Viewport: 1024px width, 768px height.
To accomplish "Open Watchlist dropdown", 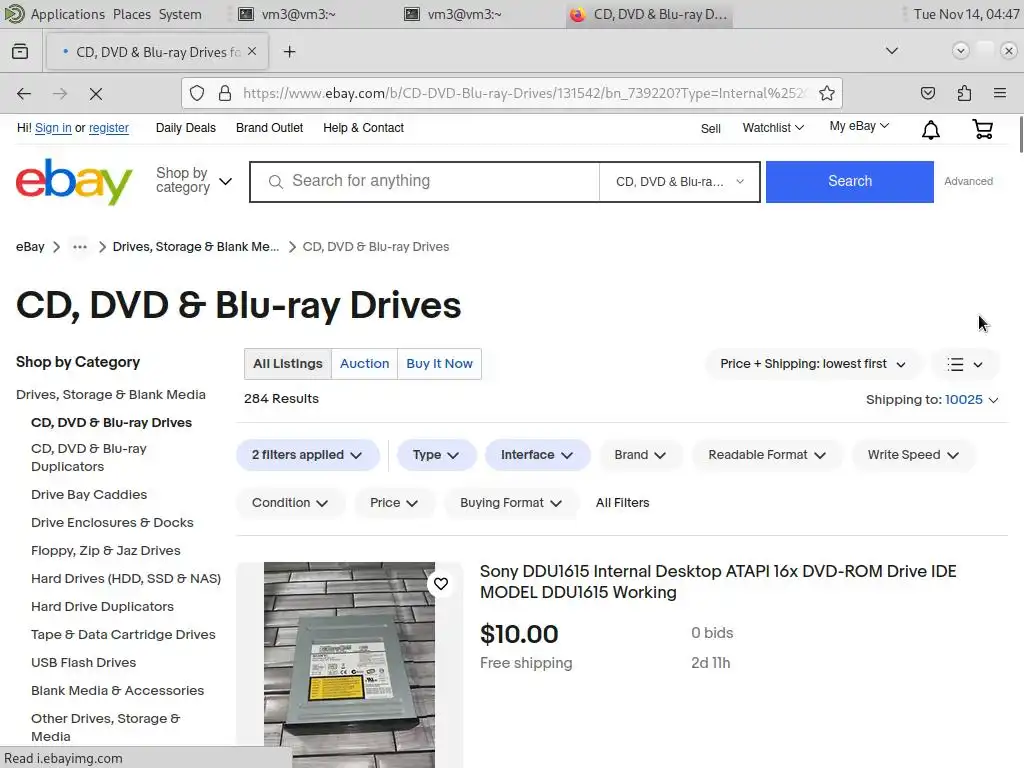I will 773,128.
